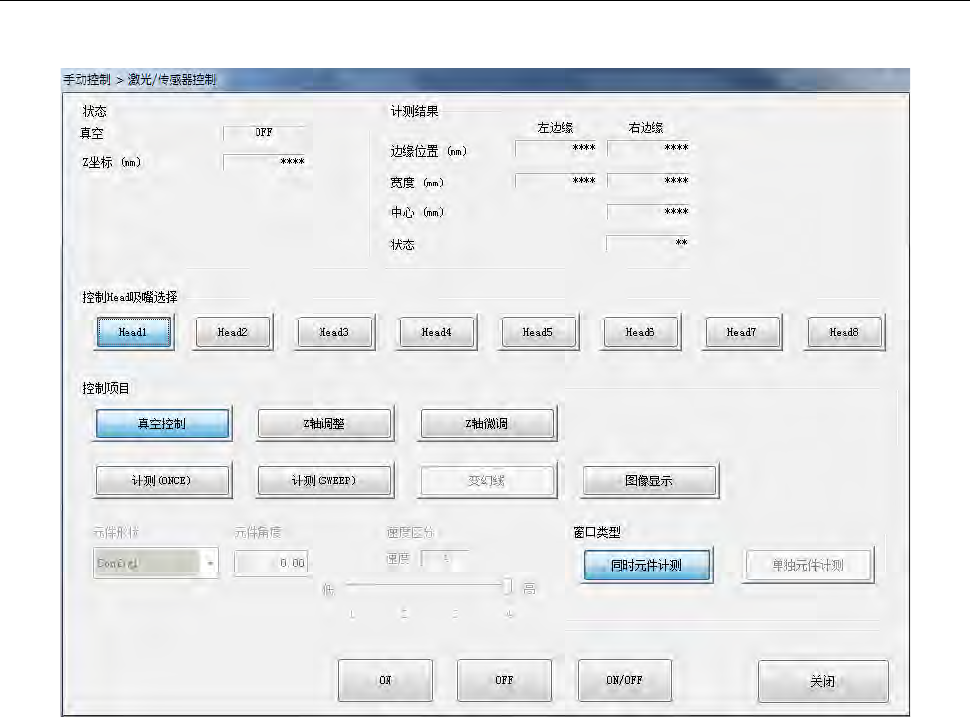Click the 元件角度 input field
The height and width of the screenshot is (717, 970).
tap(271, 563)
